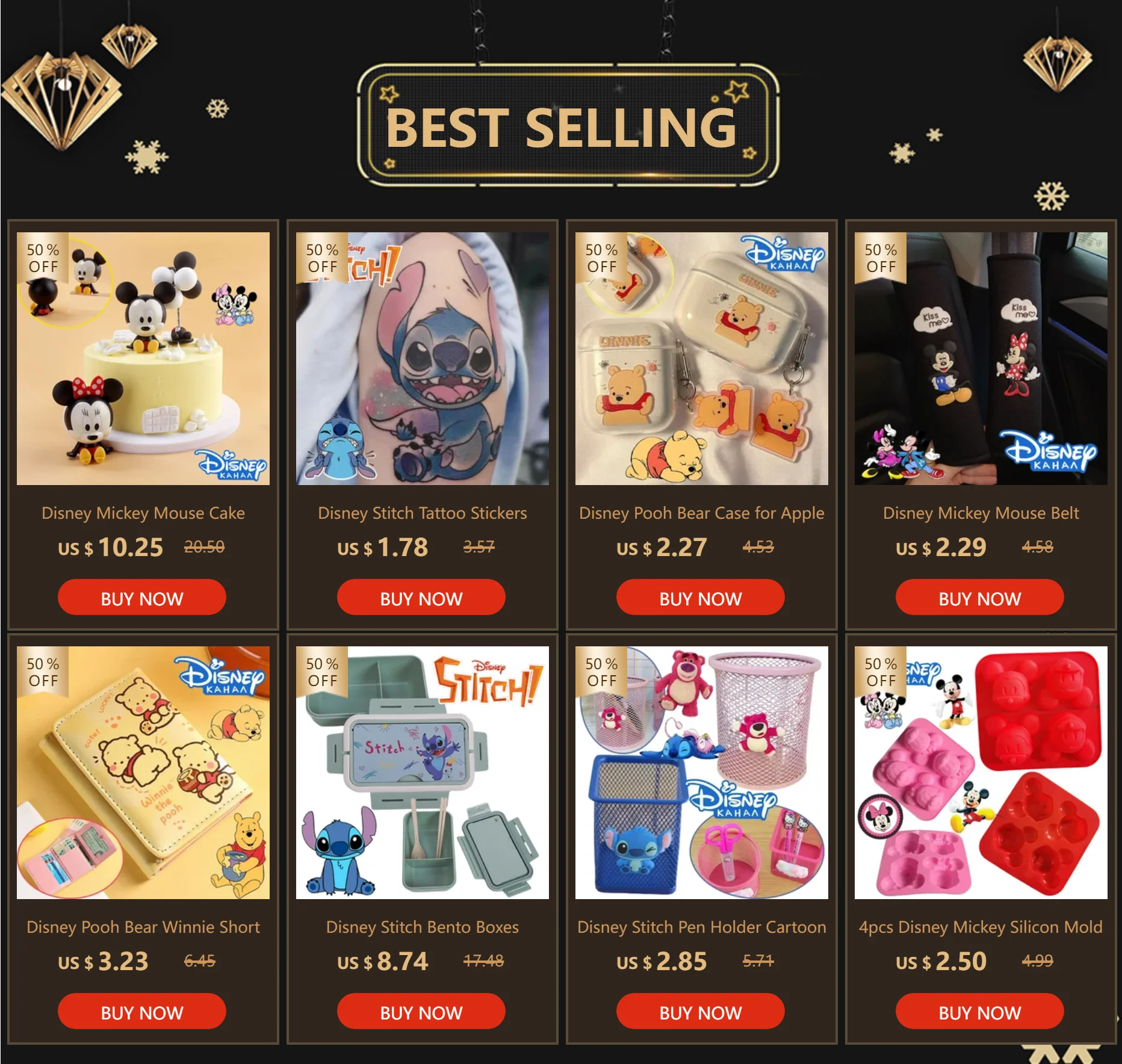Click BUY NOW for Mickey Silicon Mold
Image resolution: width=1122 pixels, height=1064 pixels.
(980, 1012)
